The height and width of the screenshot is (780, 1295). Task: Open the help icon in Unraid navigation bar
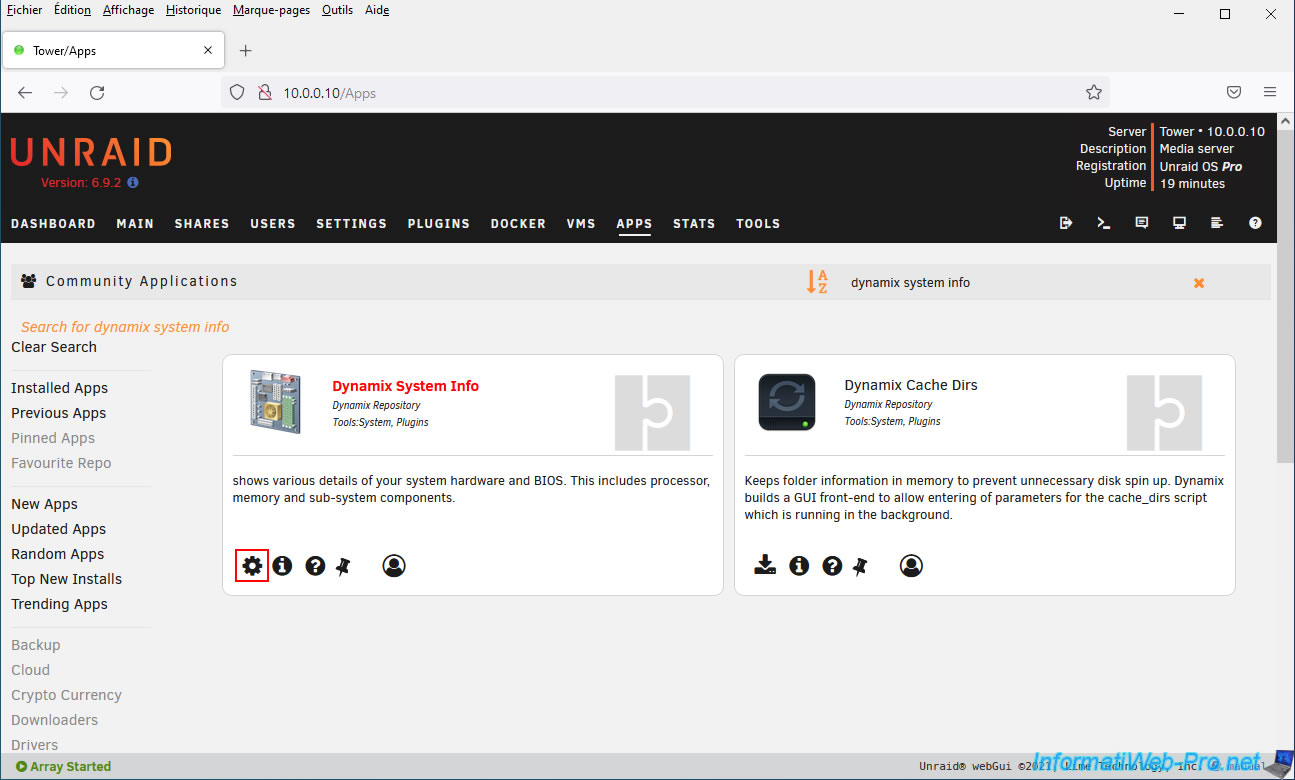1255,223
